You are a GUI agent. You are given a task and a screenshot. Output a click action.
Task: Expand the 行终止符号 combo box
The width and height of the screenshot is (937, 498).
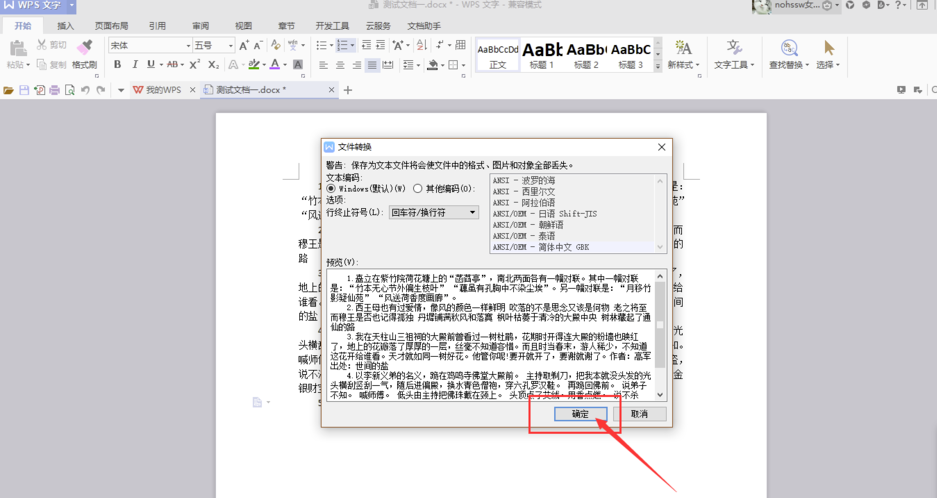434,212
